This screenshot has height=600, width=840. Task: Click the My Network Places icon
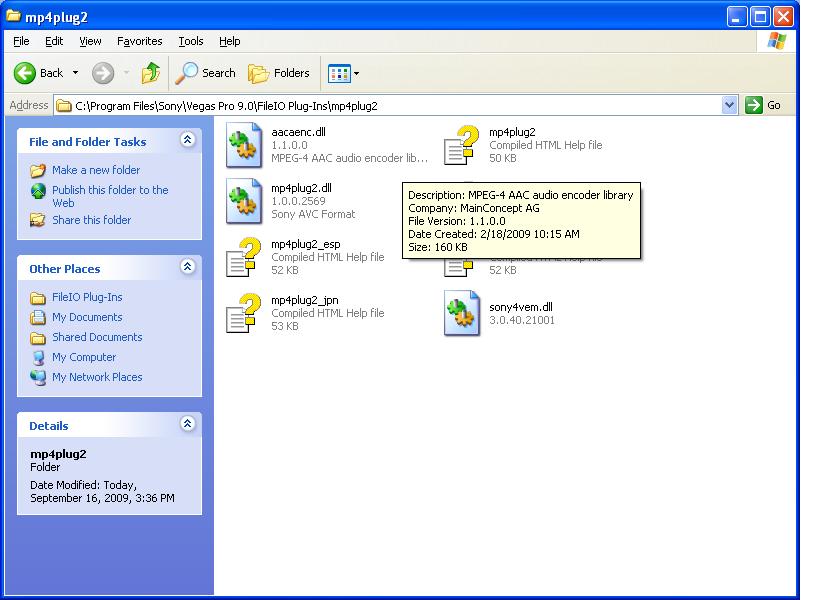(38, 378)
